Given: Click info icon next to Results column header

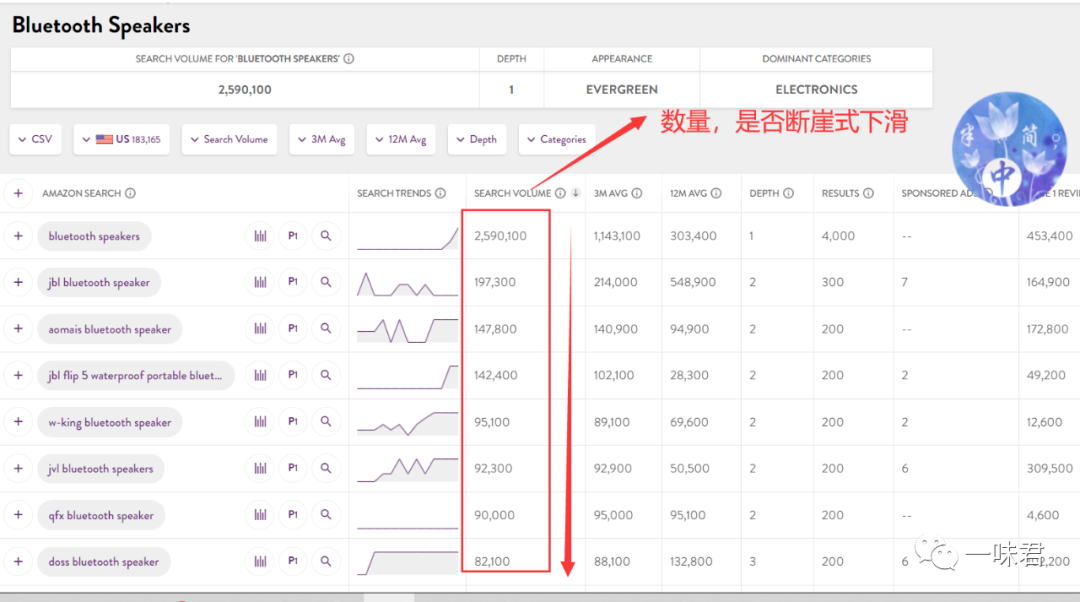Looking at the screenshot, I should tap(869, 193).
